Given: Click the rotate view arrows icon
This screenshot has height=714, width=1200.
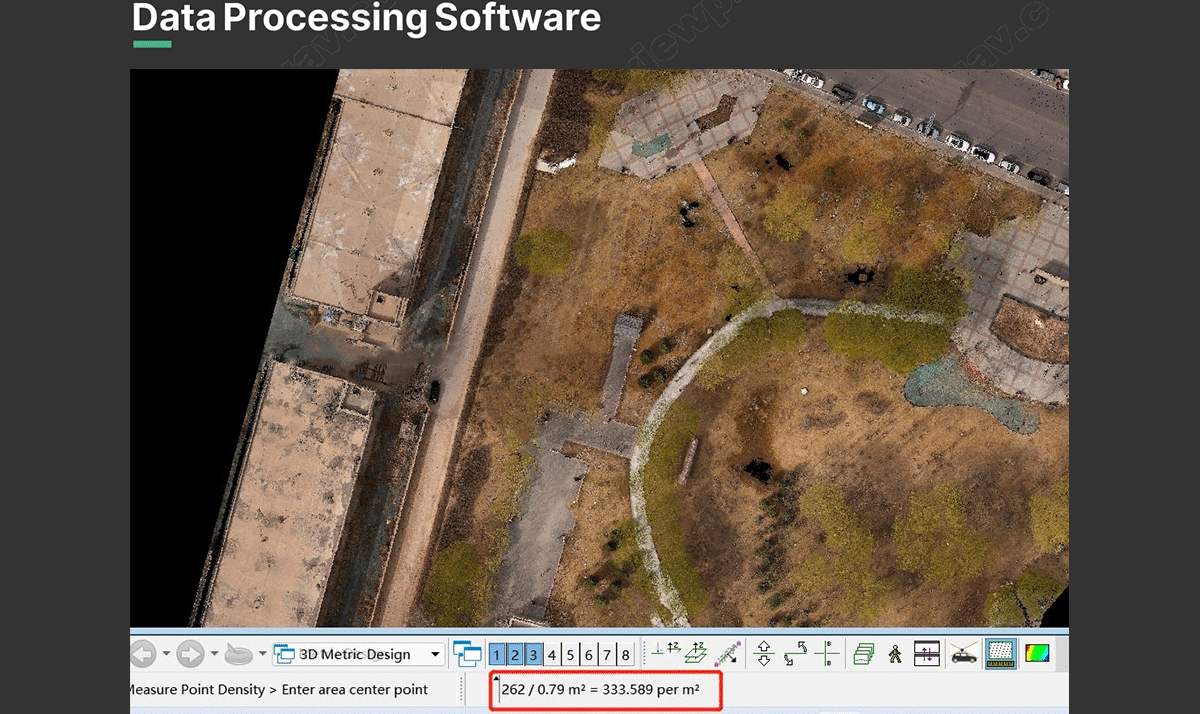Looking at the screenshot, I should 796,655.
